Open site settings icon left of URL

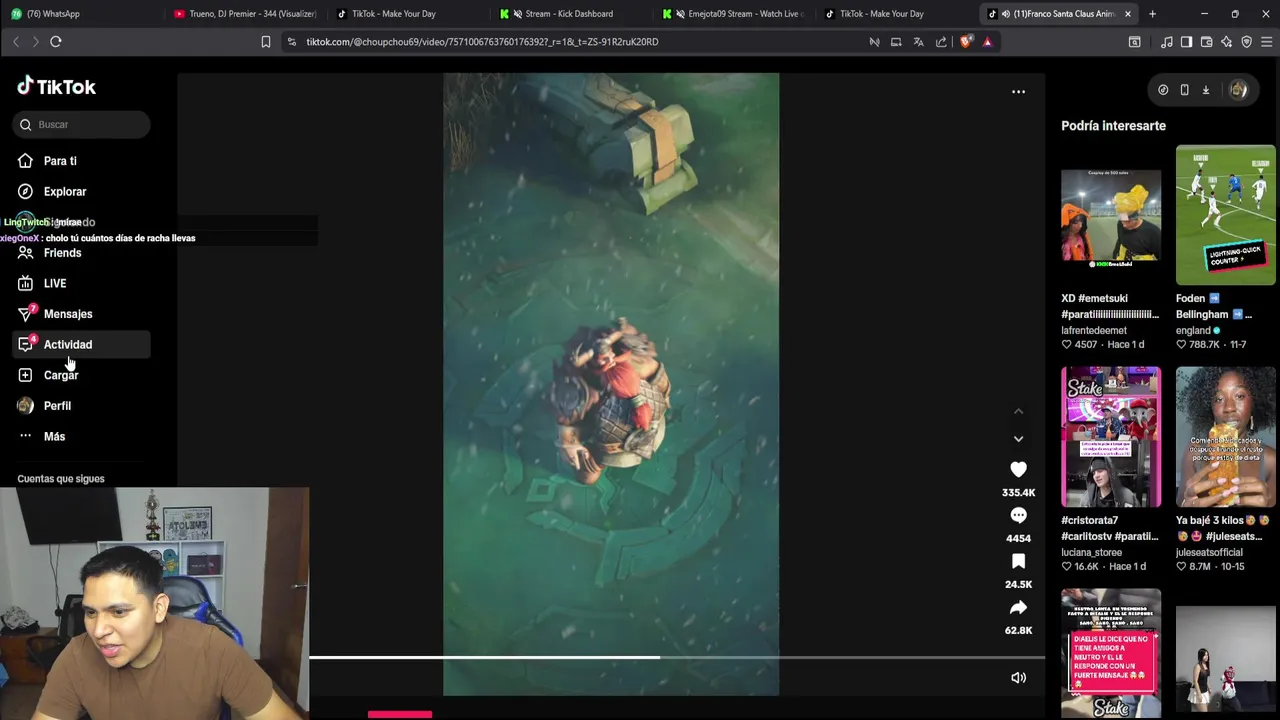[x=291, y=42]
